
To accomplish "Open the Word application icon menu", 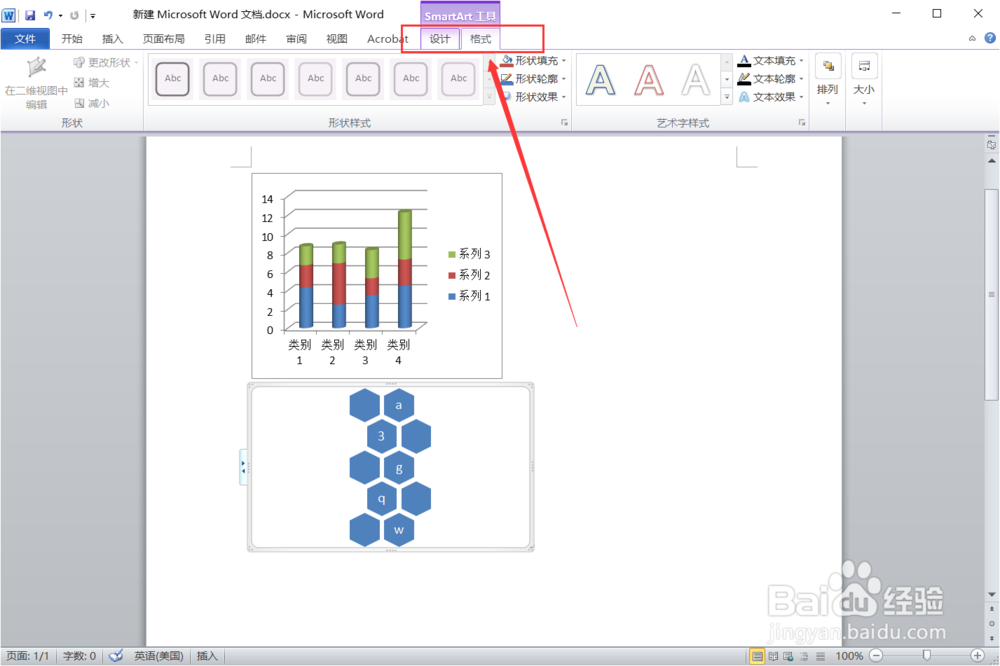I will [8, 15].
